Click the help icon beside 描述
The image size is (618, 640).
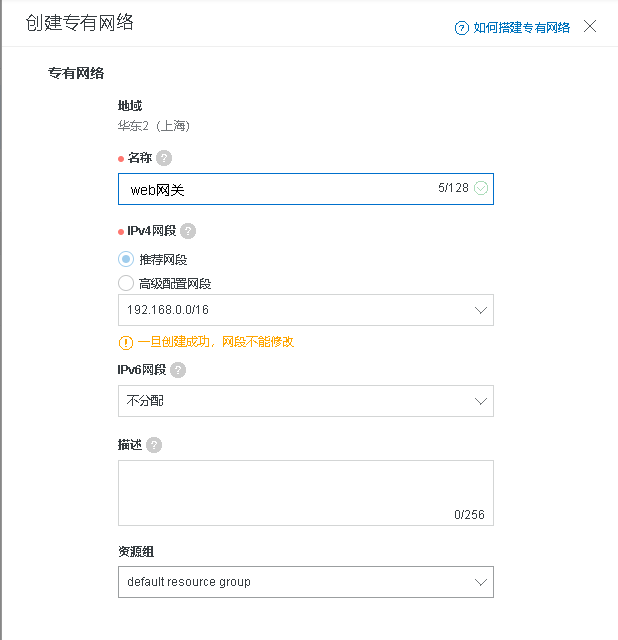154,445
